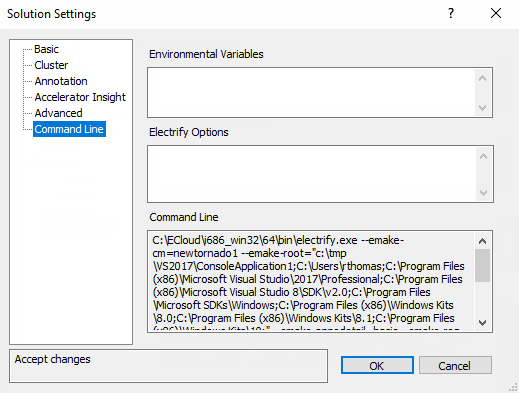The height and width of the screenshot is (393, 519).
Task: Select the Command Line tree item
Action: (x=69, y=129)
